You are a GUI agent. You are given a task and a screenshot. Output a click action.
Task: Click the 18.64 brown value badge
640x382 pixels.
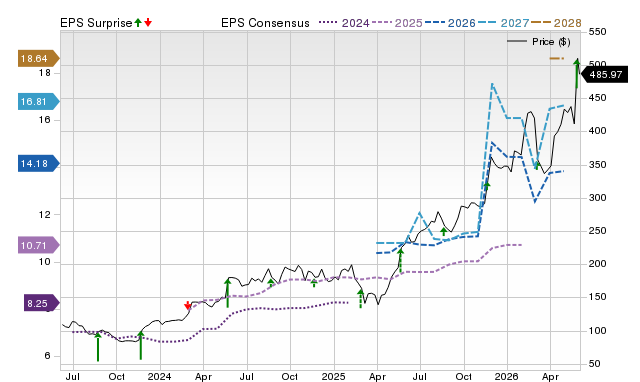coord(38,58)
